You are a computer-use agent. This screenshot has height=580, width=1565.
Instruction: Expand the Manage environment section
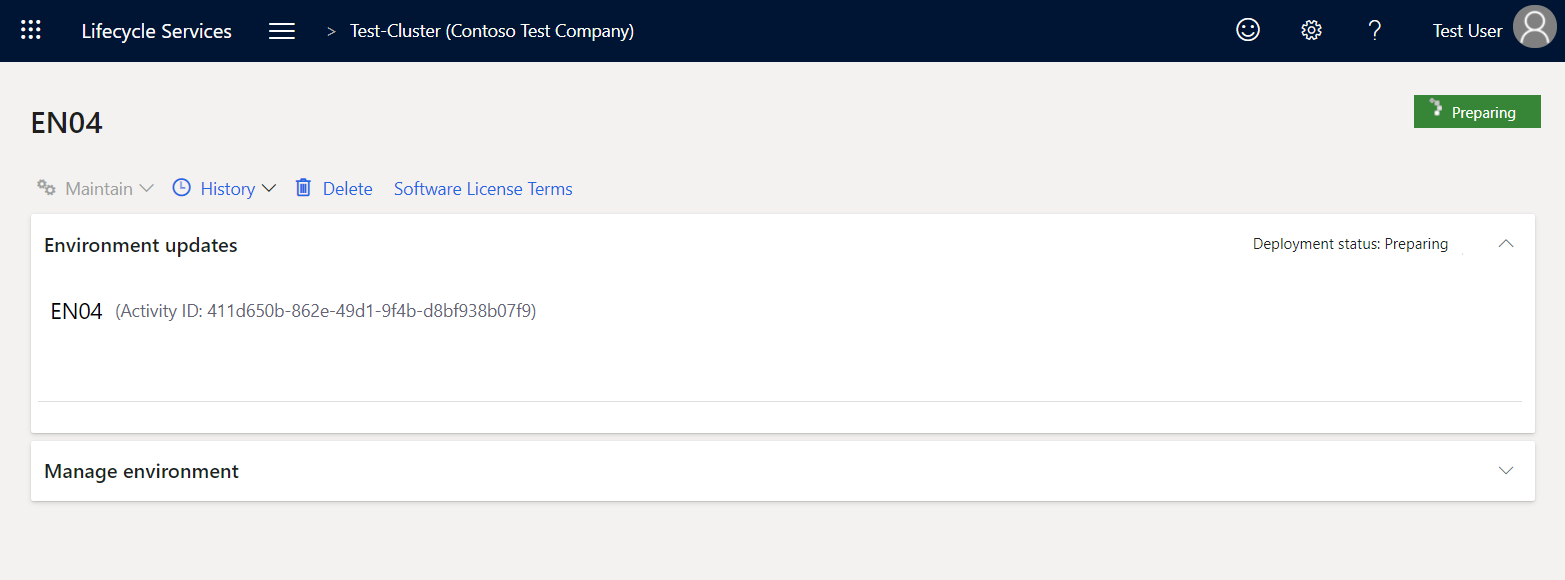coord(1506,469)
